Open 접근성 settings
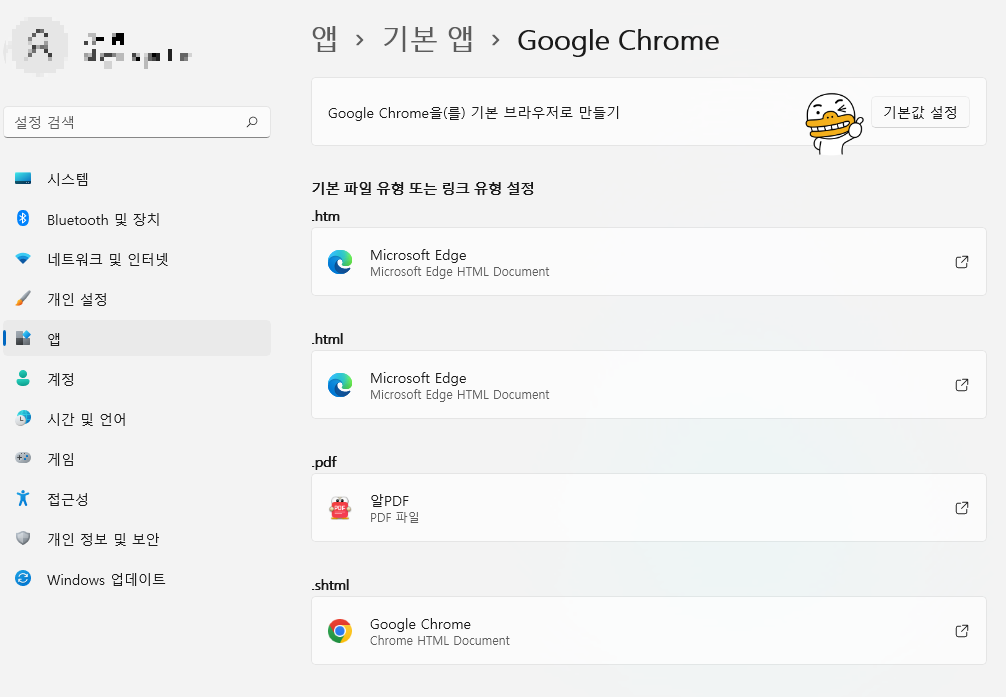This screenshot has width=1006, height=697. point(137,499)
